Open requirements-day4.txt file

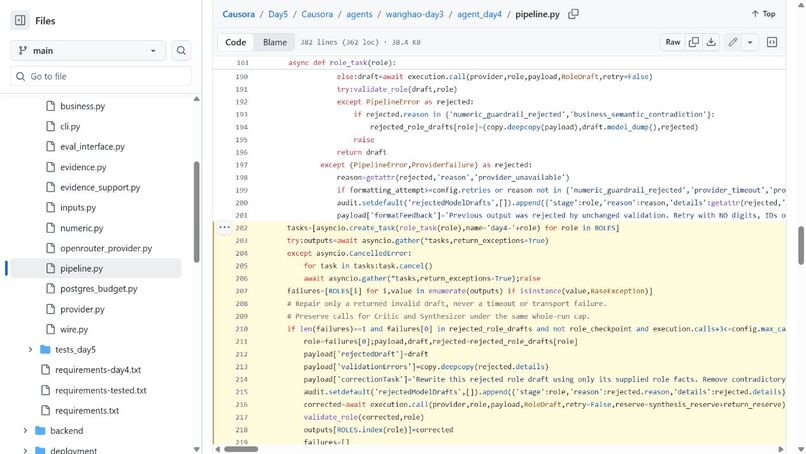[x=98, y=370]
